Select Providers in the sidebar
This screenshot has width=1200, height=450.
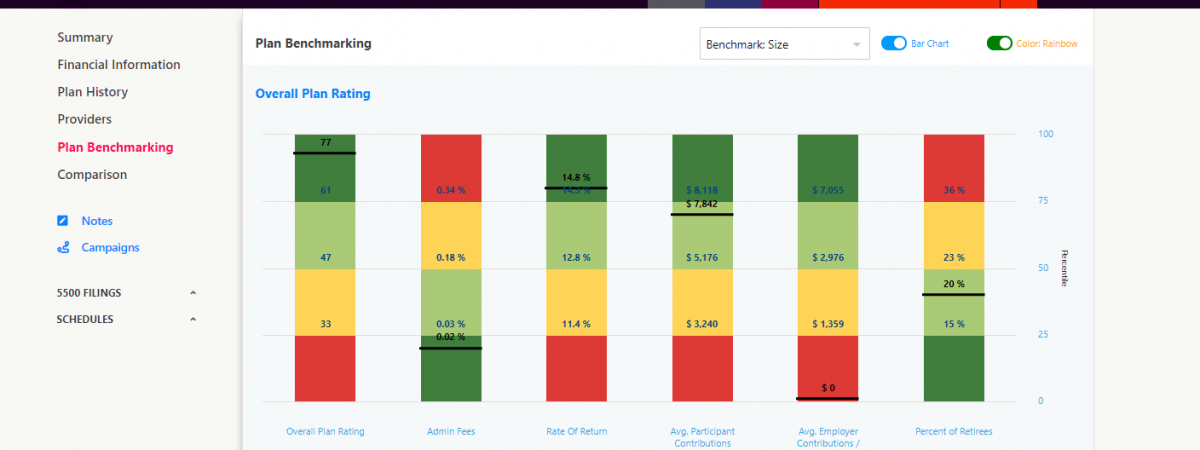click(x=84, y=119)
